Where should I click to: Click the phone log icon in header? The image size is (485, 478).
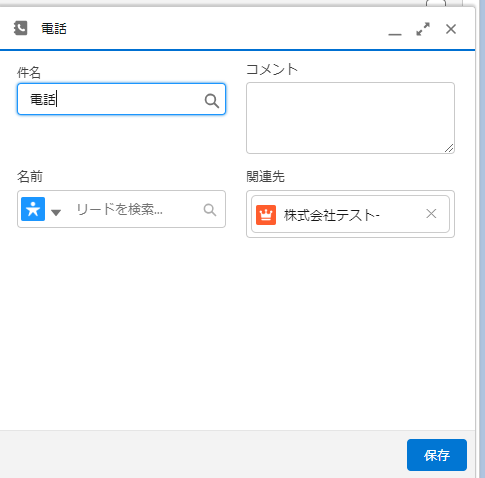(x=21, y=28)
